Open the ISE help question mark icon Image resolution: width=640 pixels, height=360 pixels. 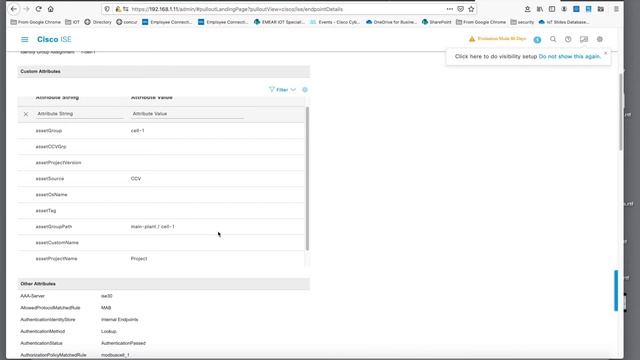point(568,39)
